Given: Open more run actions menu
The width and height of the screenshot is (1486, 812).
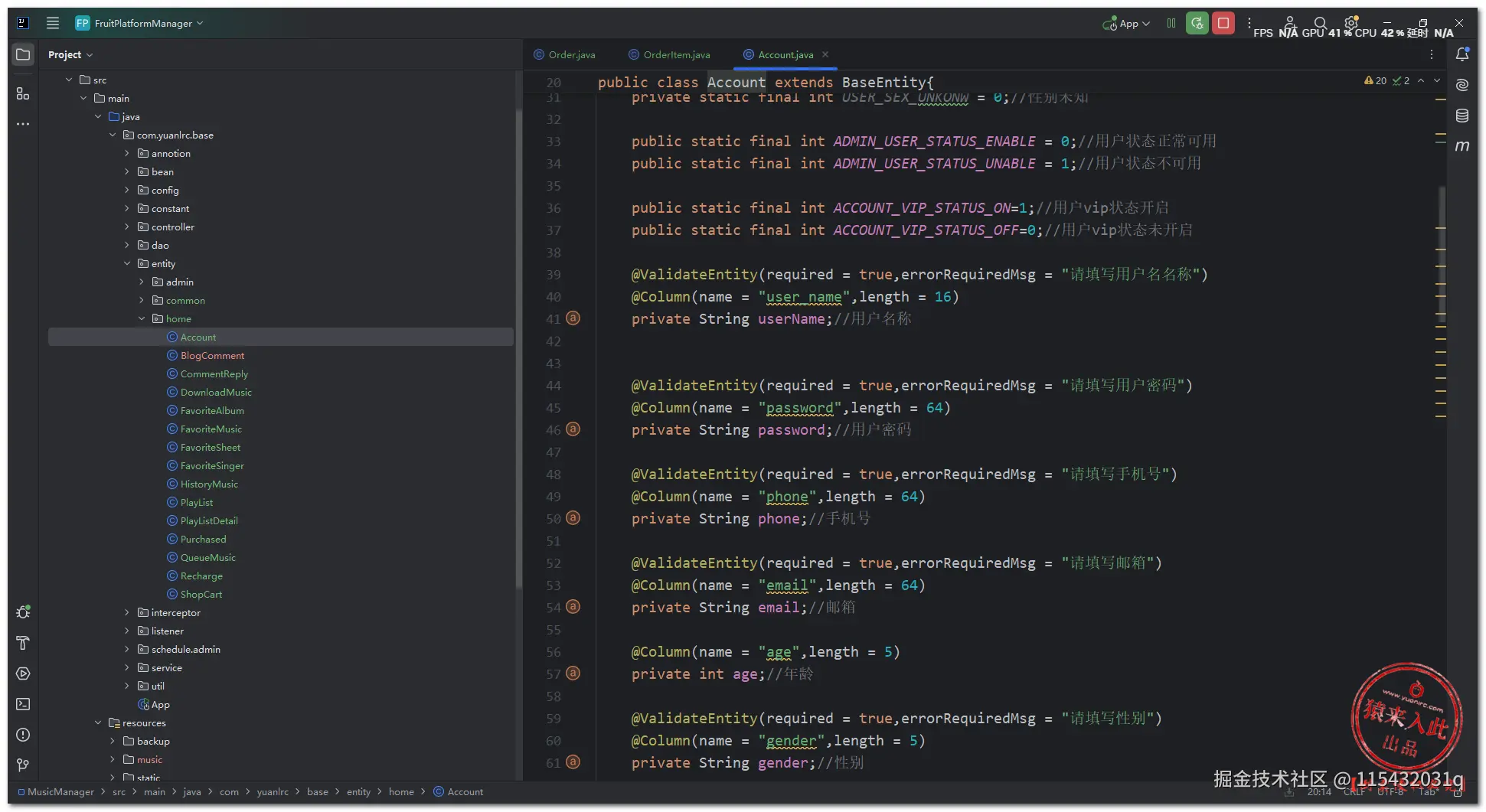Looking at the screenshot, I should [1249, 23].
